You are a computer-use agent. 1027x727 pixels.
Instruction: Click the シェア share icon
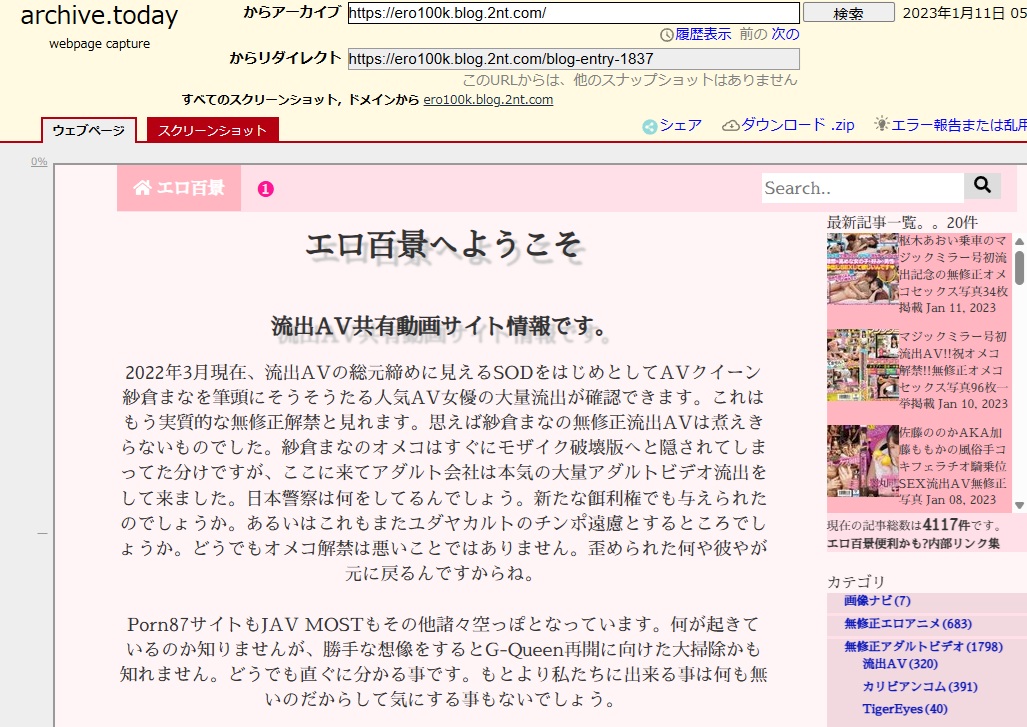pyautogui.click(x=650, y=126)
